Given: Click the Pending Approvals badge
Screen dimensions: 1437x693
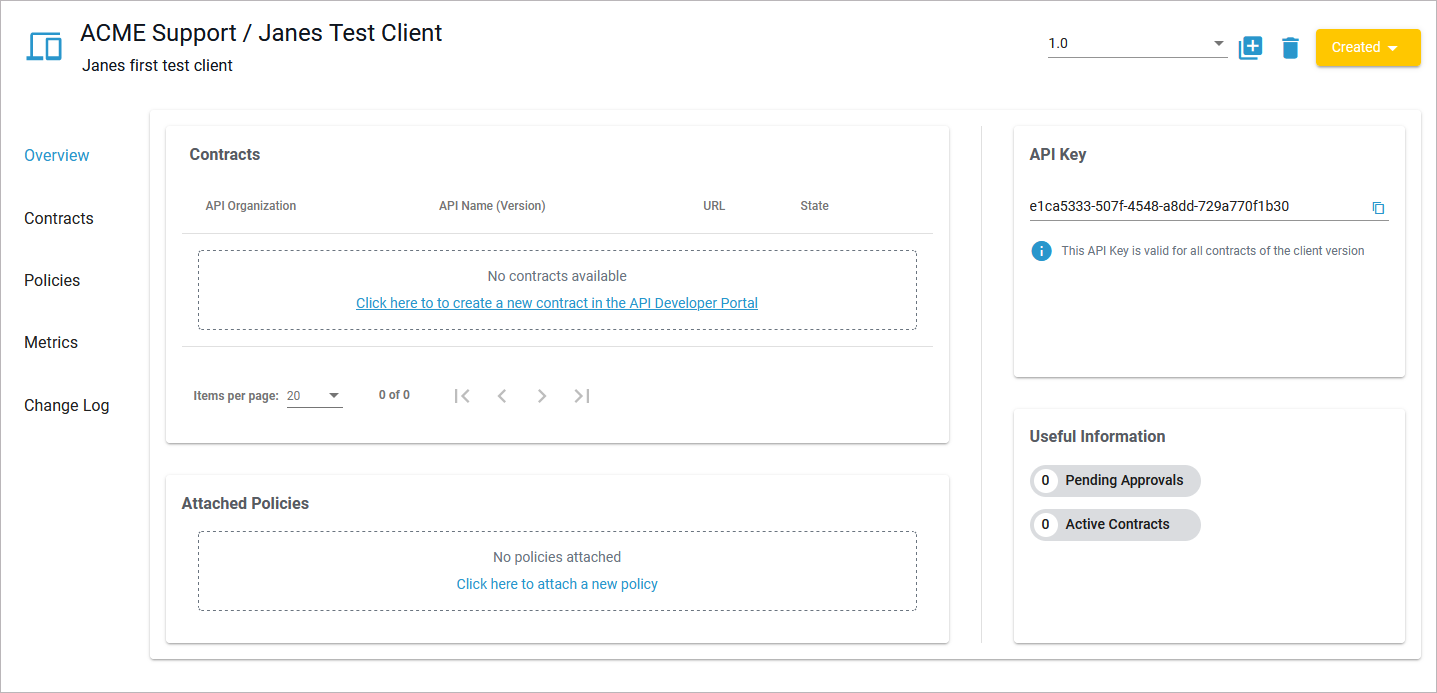Looking at the screenshot, I should click(1115, 480).
